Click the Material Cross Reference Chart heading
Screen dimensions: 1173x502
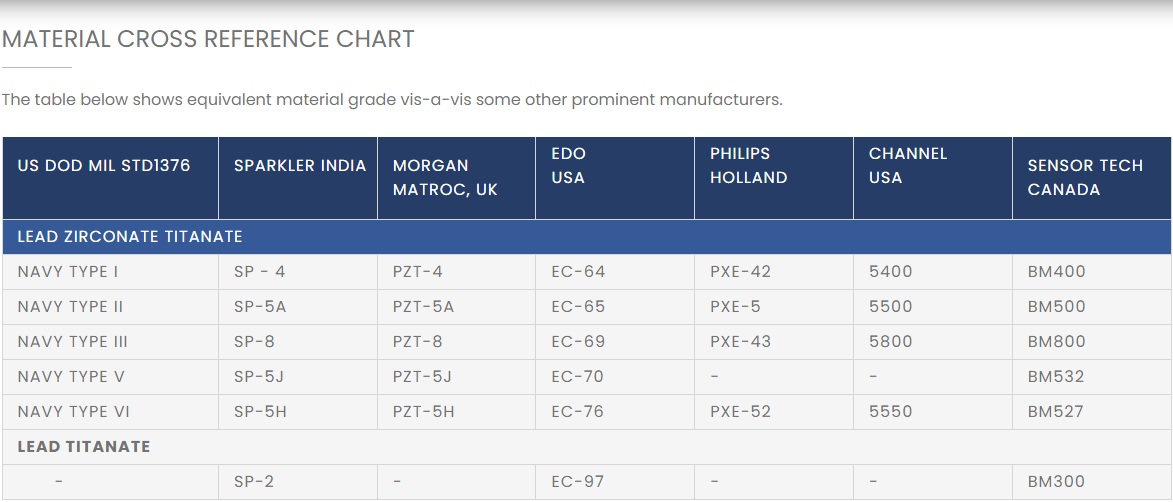point(208,39)
